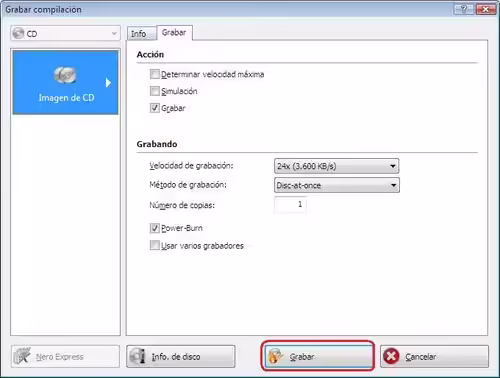
Task: Toggle the Power-Burn checkbox
Action: point(155,228)
